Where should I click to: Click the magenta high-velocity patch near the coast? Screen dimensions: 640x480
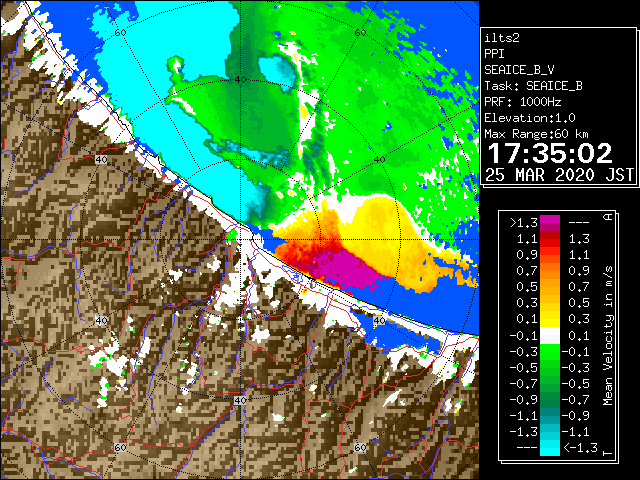point(345,269)
